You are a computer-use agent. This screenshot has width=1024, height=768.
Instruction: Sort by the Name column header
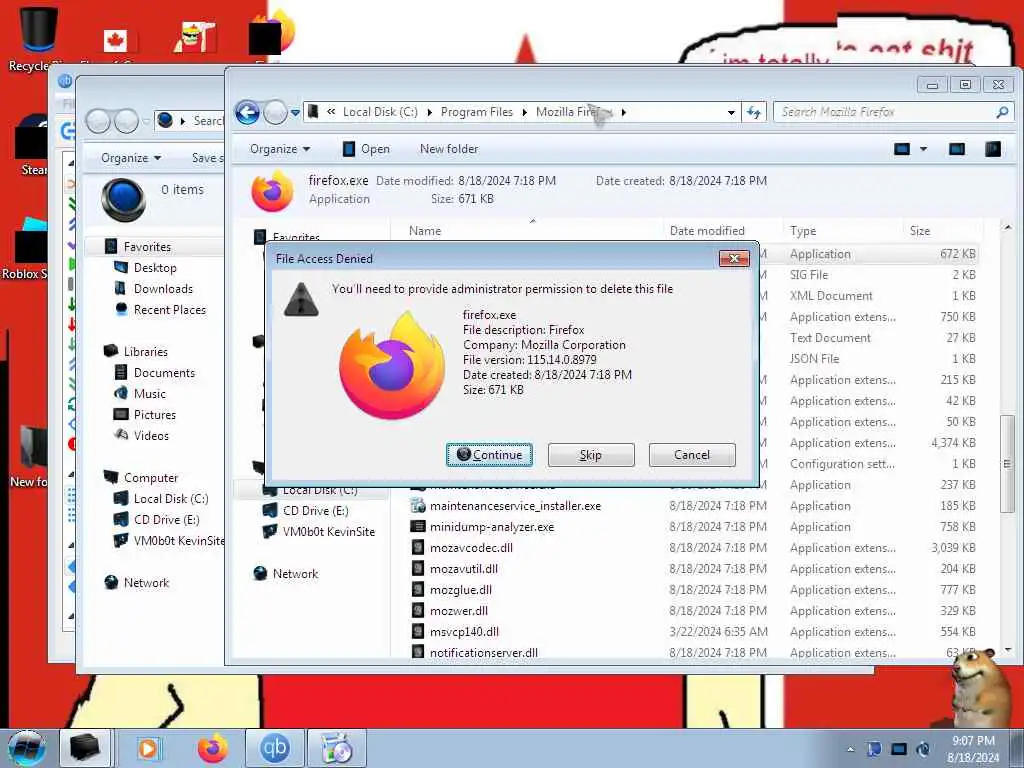point(424,231)
